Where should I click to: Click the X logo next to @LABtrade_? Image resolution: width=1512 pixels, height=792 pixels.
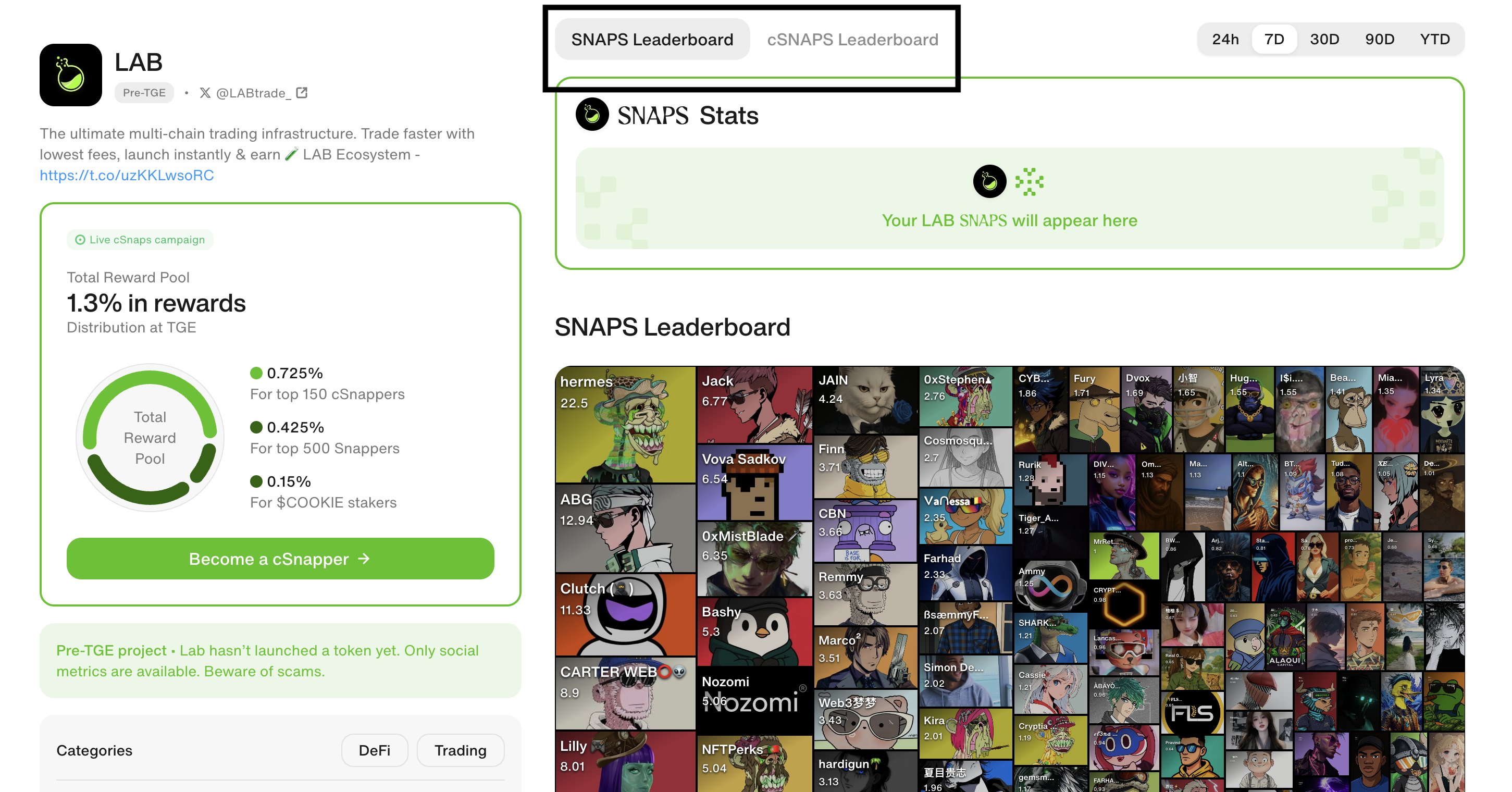pos(205,93)
